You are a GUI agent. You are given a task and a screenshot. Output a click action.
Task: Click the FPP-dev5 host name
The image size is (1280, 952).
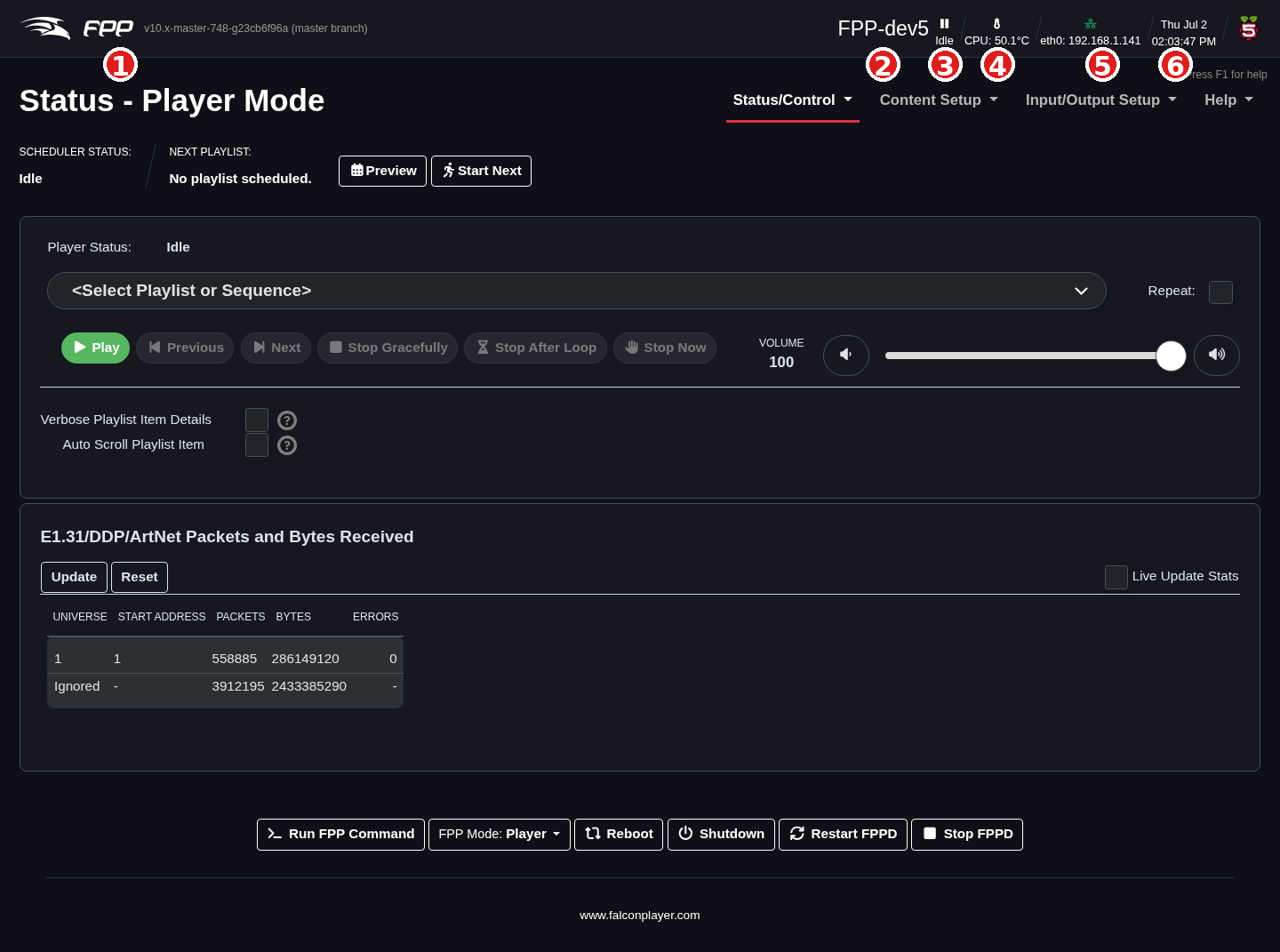(883, 28)
